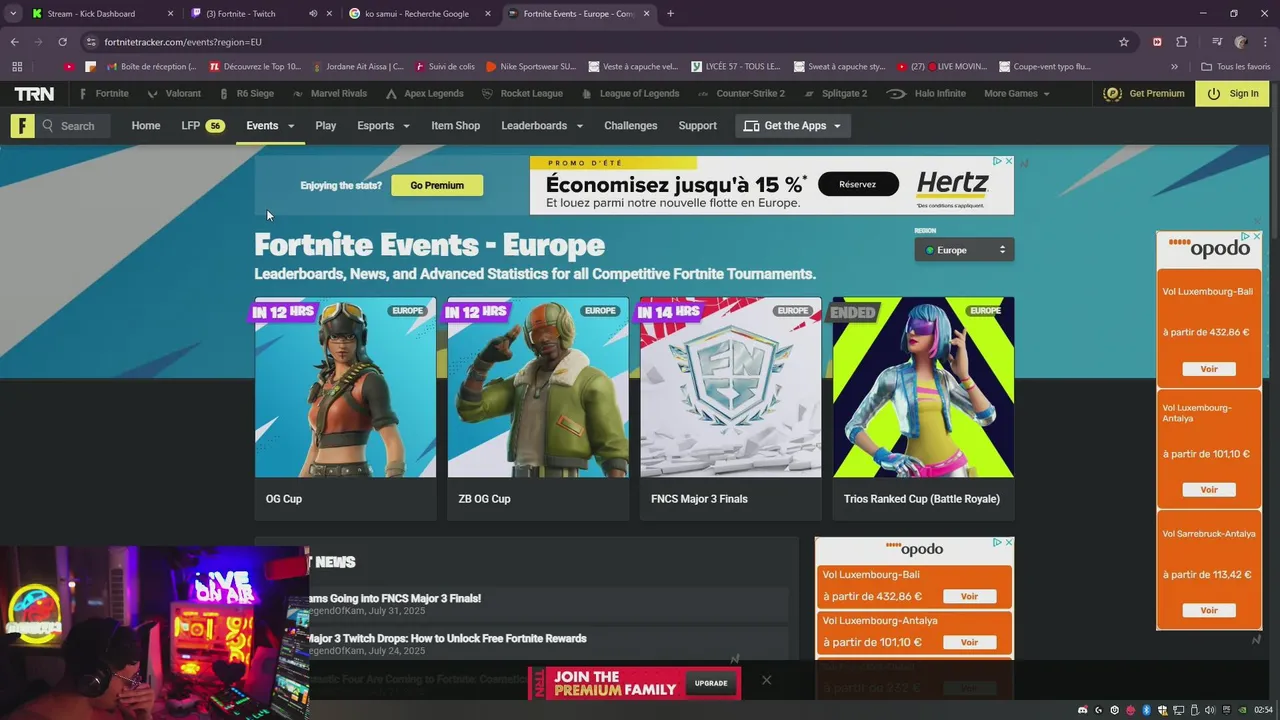Expand the Events dropdown menu
Viewport: 1280px width, 720px height.
pos(270,126)
